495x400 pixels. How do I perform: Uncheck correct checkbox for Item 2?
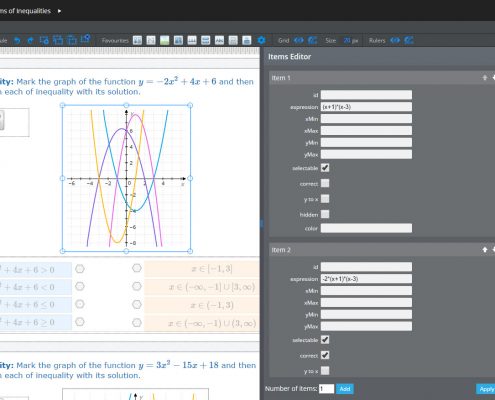tap(325, 355)
